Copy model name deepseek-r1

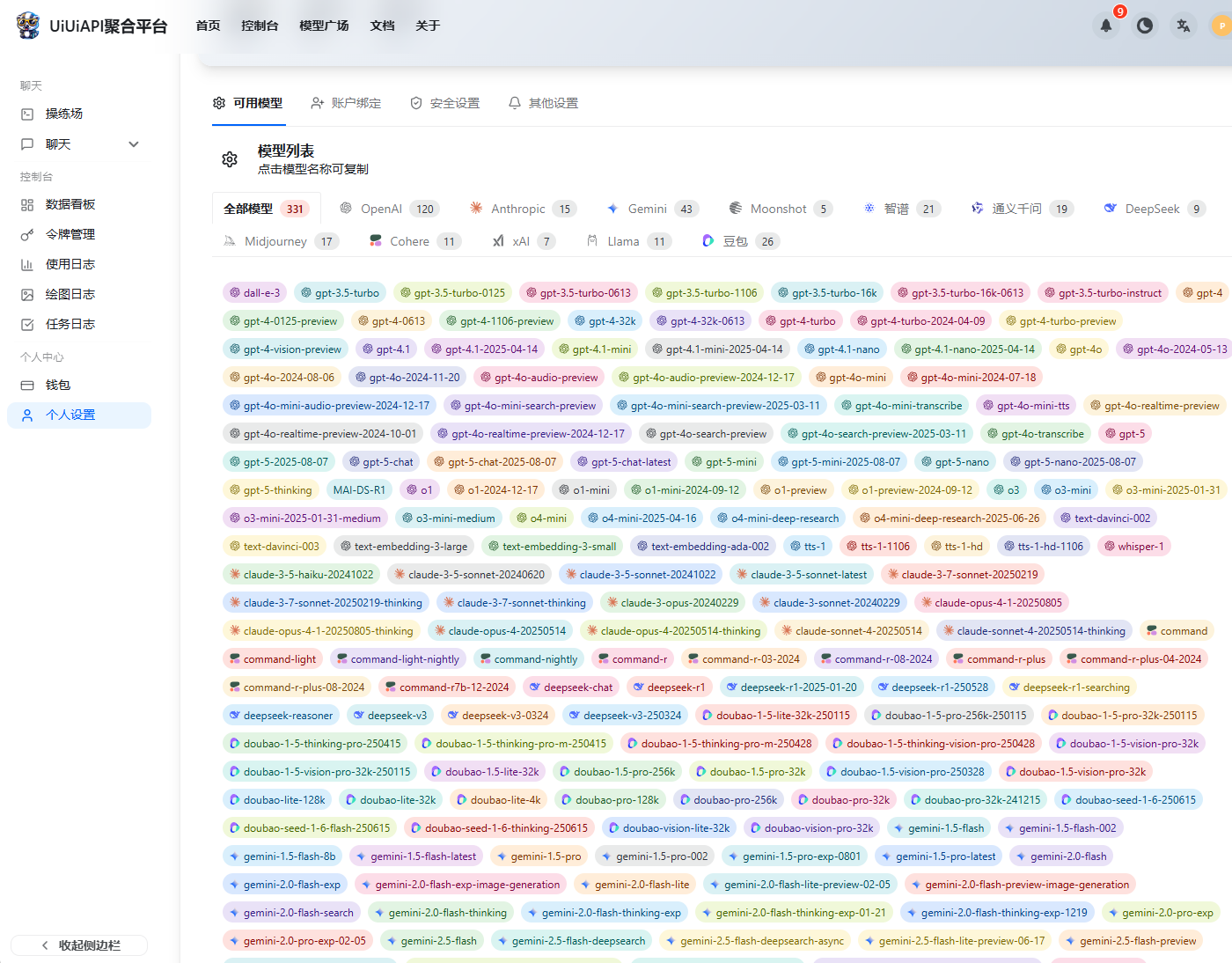coord(669,687)
